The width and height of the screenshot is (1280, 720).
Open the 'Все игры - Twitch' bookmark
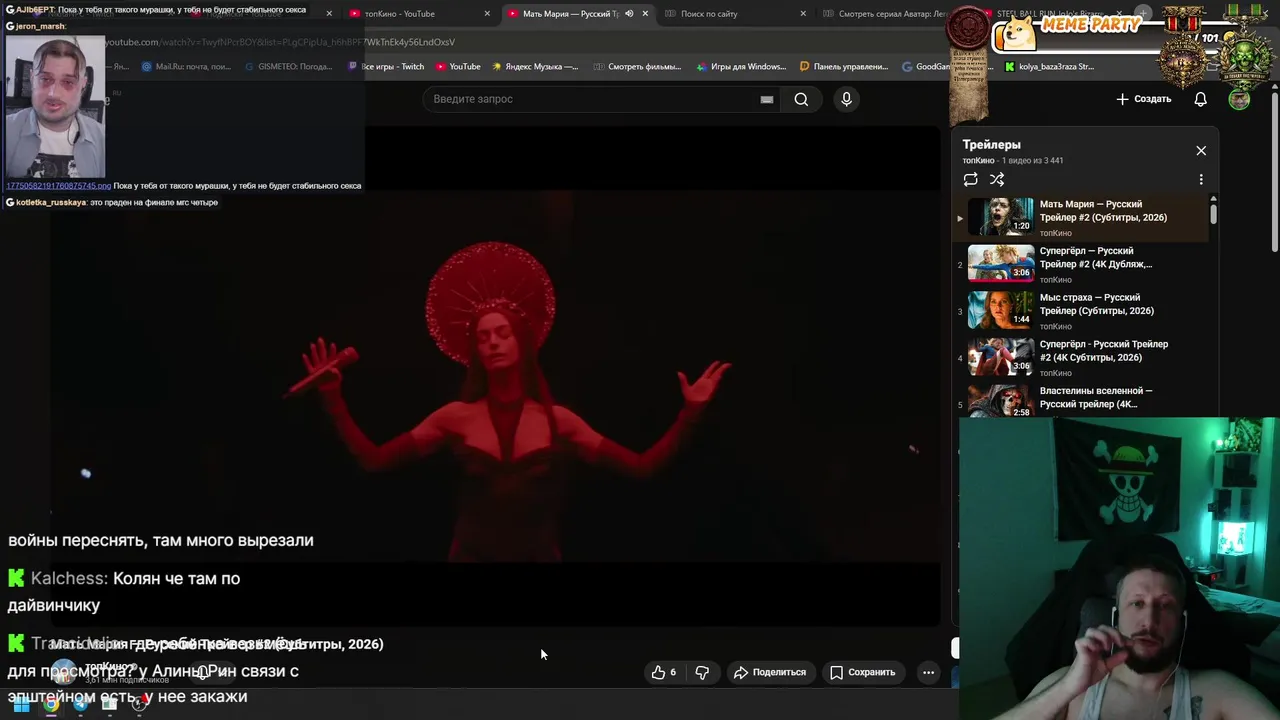point(385,67)
